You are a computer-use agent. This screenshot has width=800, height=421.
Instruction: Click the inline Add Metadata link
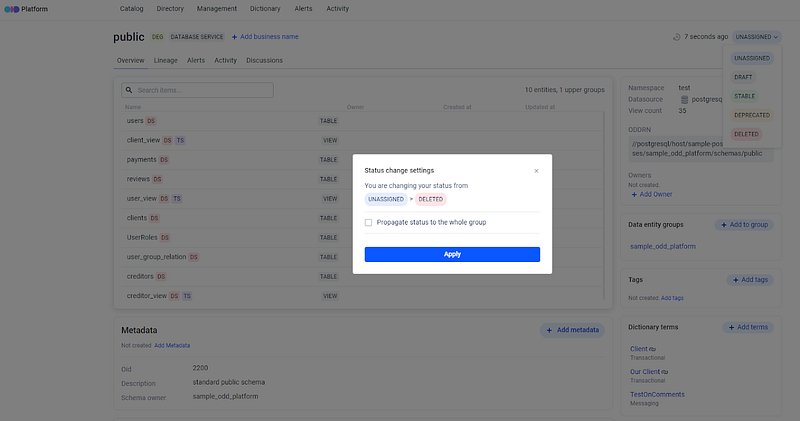[172, 345]
